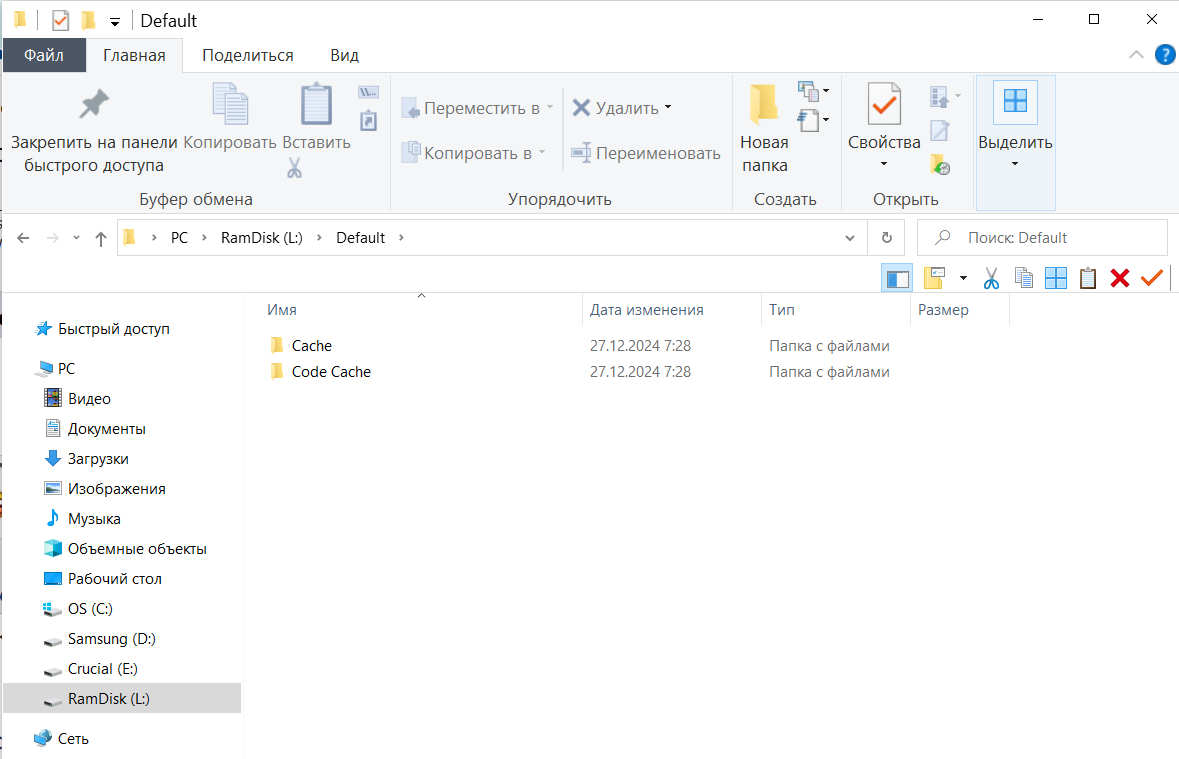The width and height of the screenshot is (1179, 759).
Task: Expand the Select (Выделить) dropdown
Action: (x=1015, y=163)
